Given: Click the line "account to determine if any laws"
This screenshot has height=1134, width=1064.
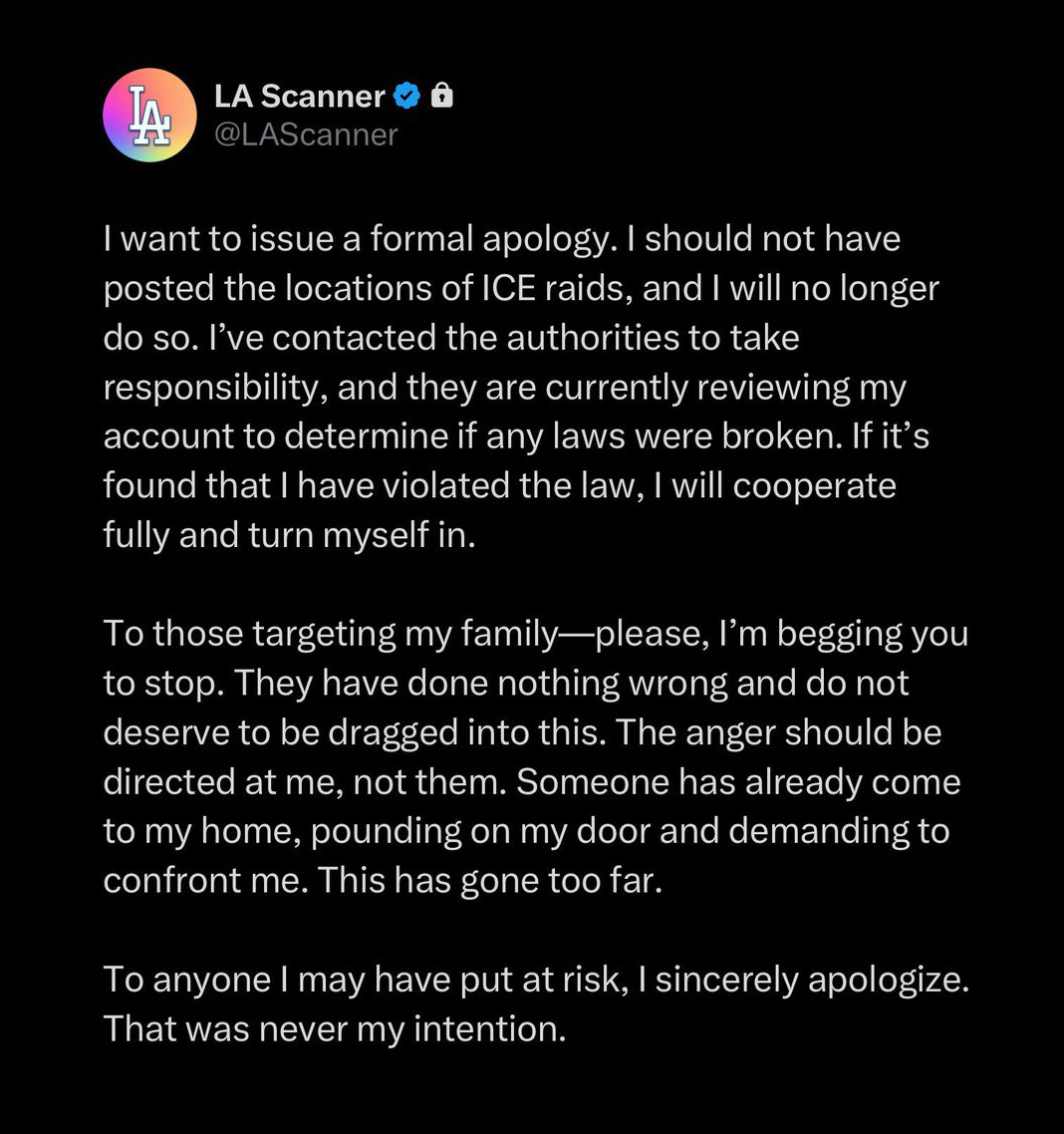Looking at the screenshot, I should (x=516, y=436).
